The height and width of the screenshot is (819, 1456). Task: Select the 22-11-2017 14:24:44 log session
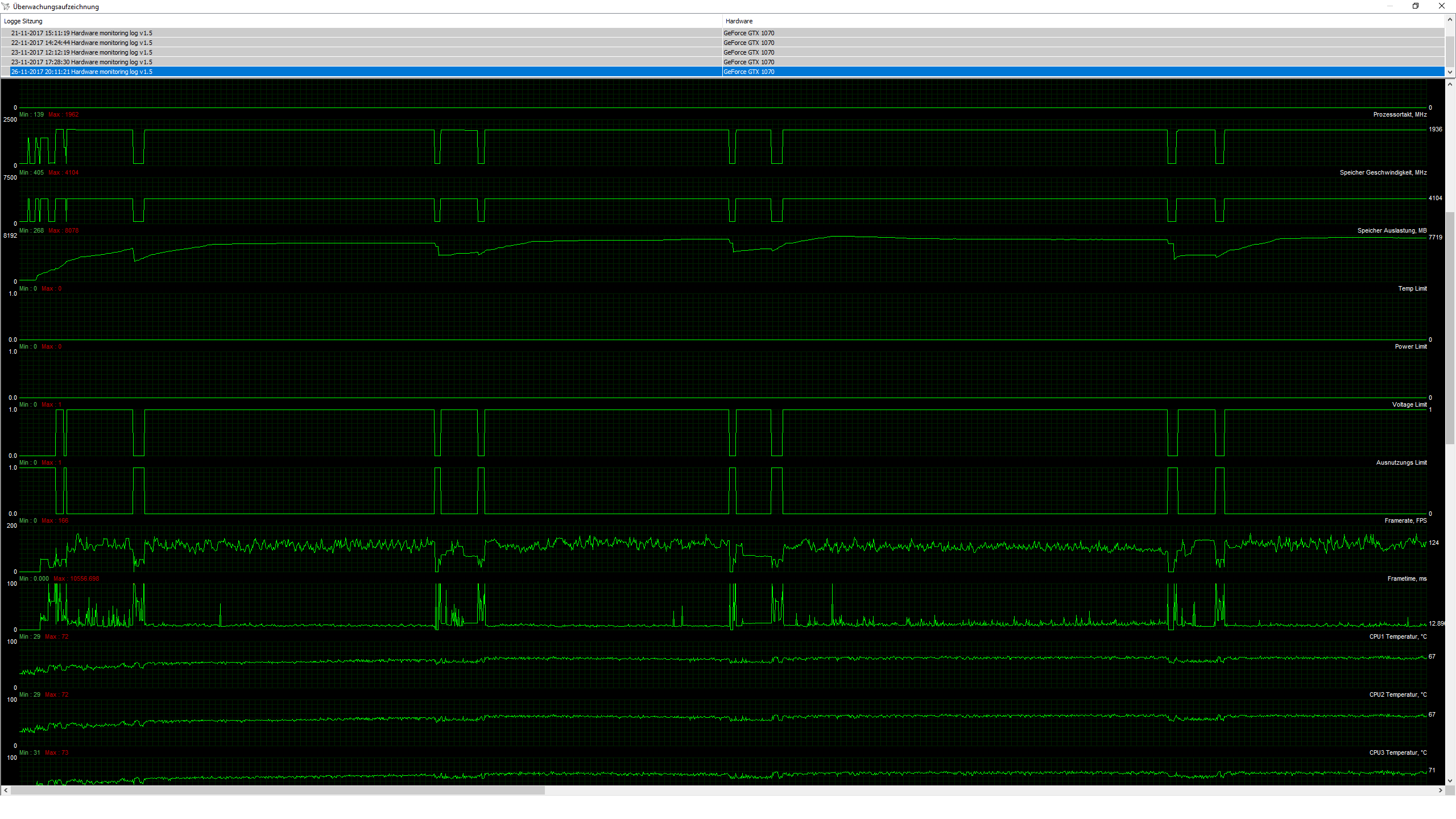[x=81, y=43]
